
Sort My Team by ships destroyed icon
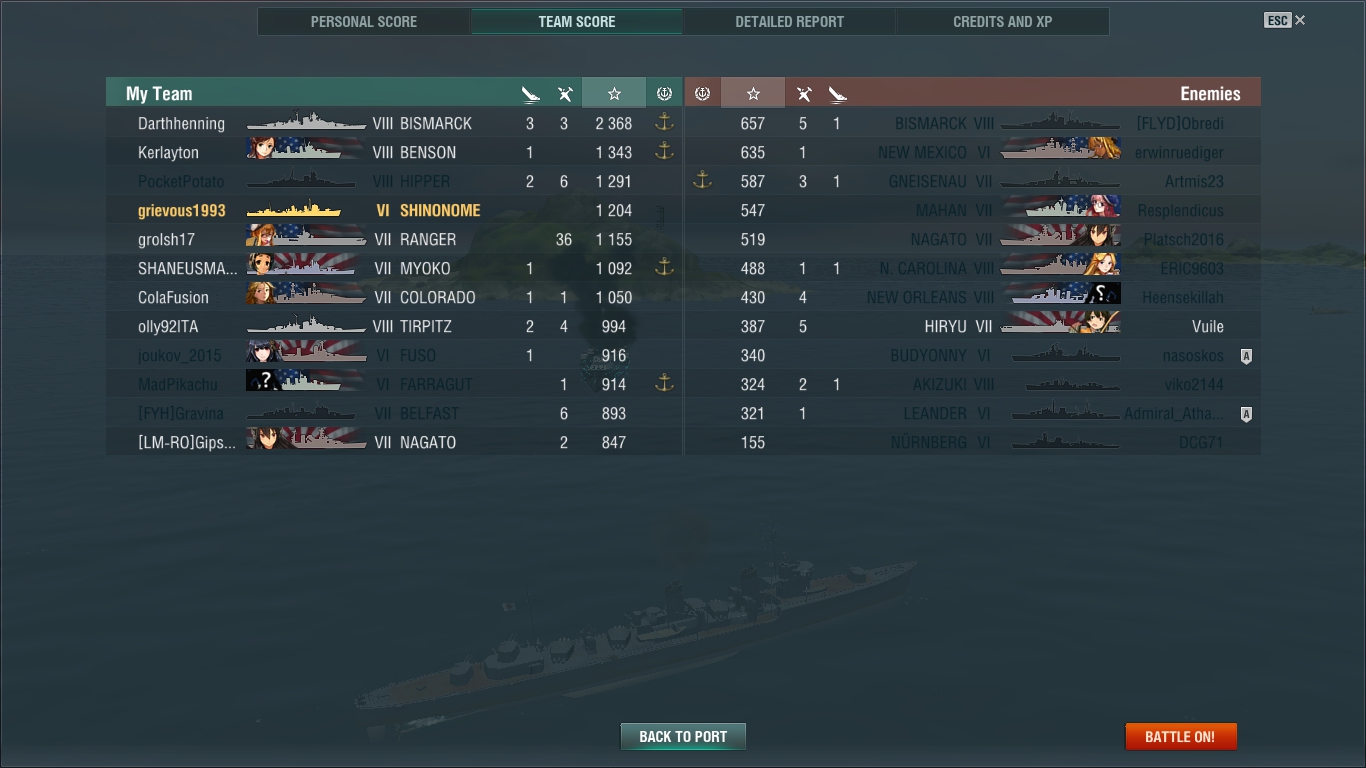tap(530, 94)
